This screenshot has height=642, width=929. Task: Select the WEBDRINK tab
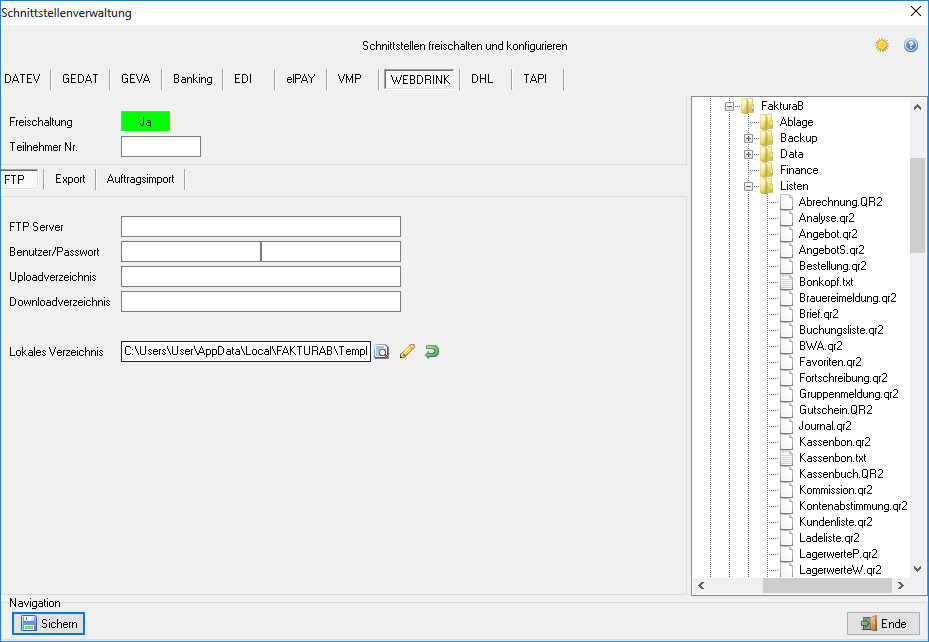(x=420, y=79)
